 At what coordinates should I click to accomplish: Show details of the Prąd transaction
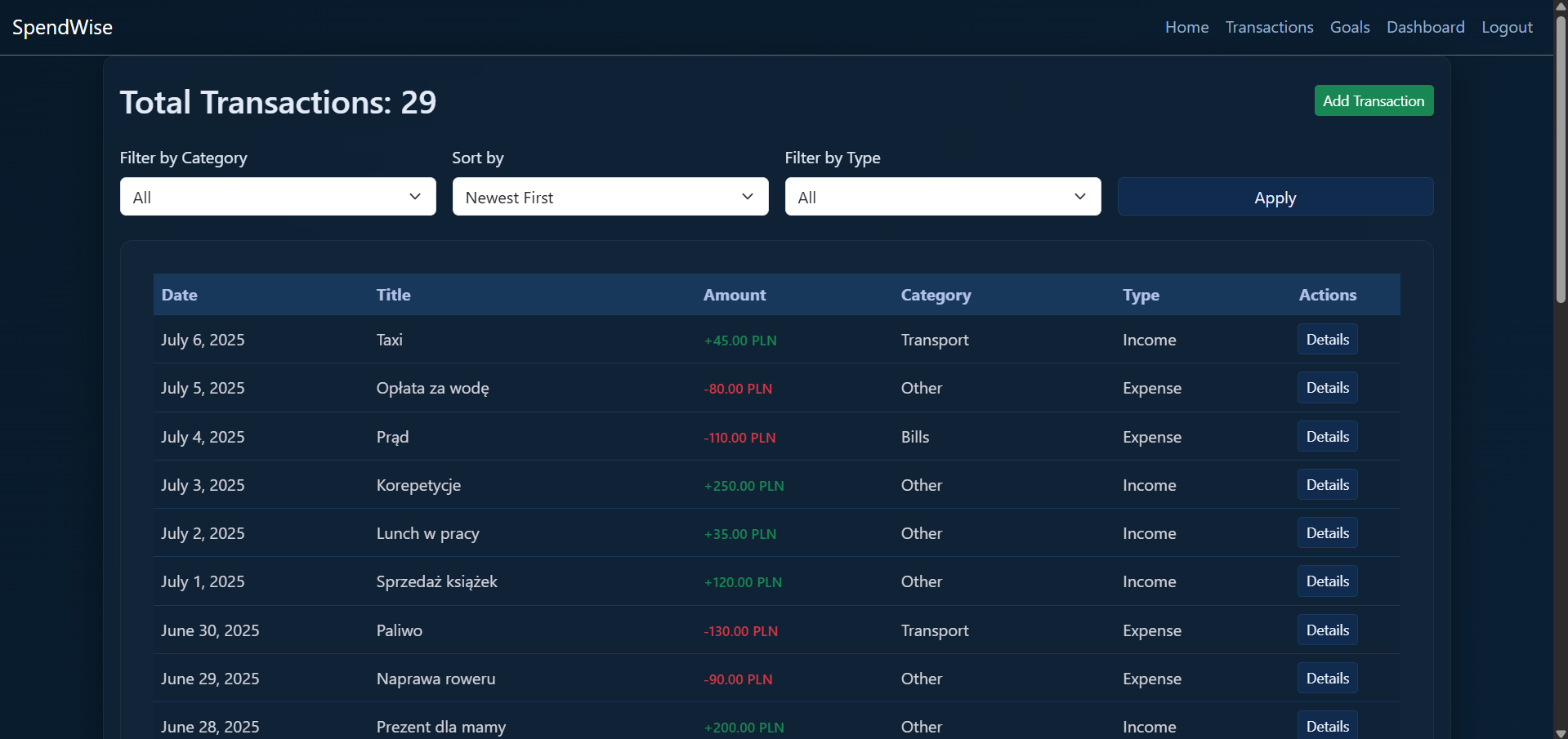coord(1327,437)
